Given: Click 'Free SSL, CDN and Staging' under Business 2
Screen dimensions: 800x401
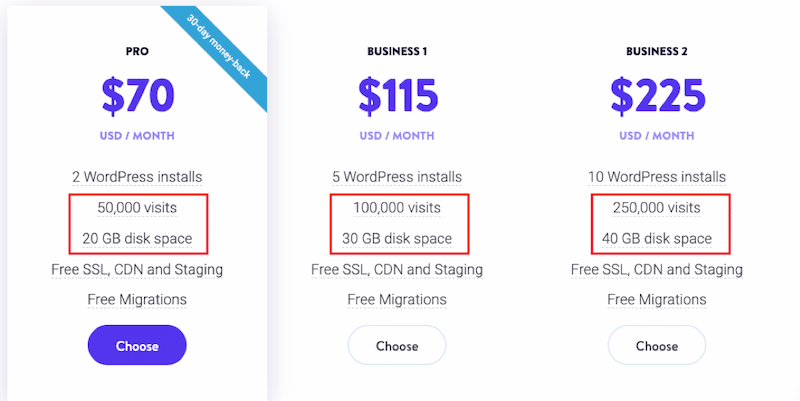Looking at the screenshot, I should point(657,270).
